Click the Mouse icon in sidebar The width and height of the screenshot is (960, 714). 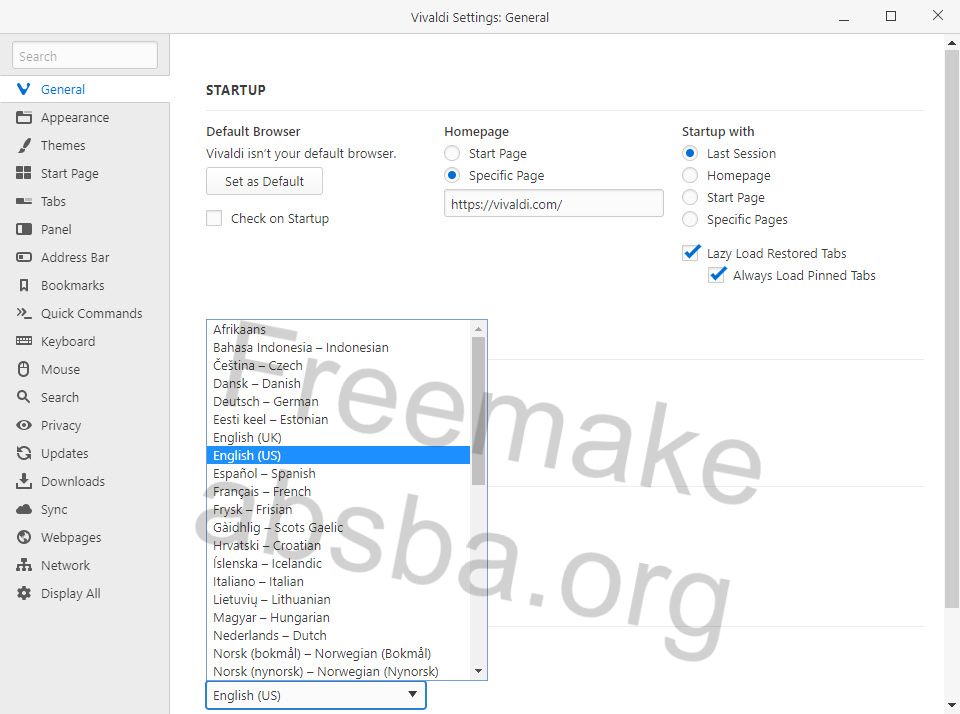(23, 369)
